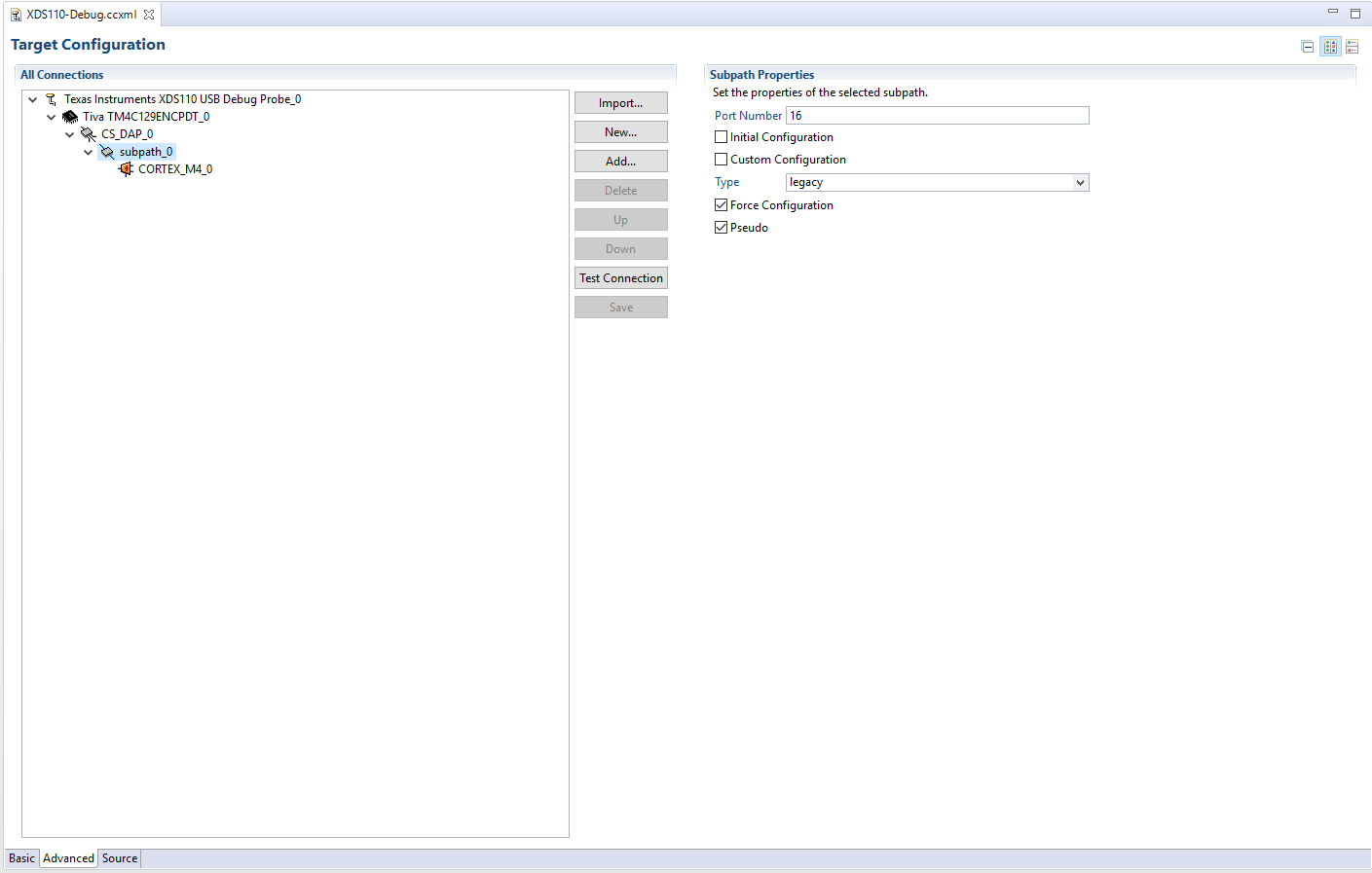
Task: Click the 'Set the properties of the selected subpath.' text
Action: click(x=820, y=92)
